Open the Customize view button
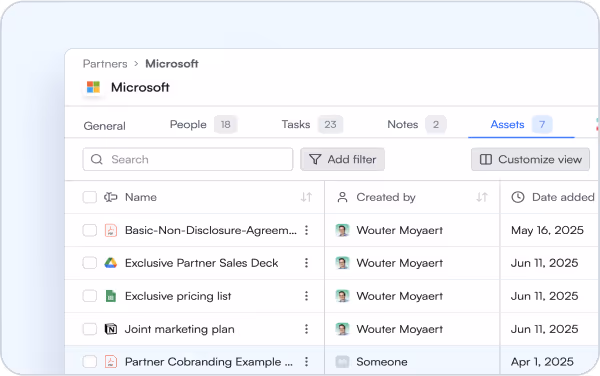 pyautogui.click(x=530, y=159)
